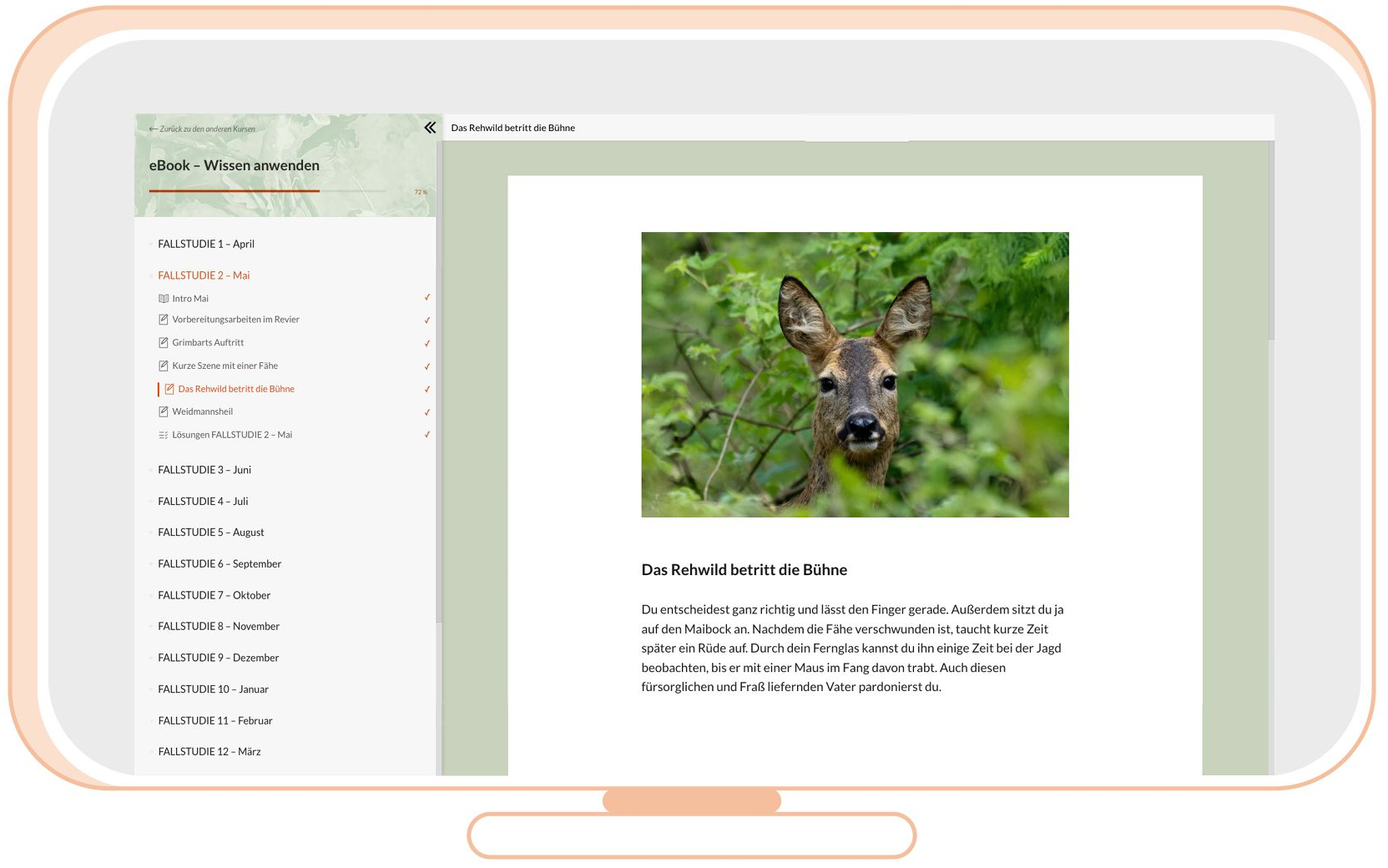Open Grimbarts Auftritt lesson
1388x868 pixels.
(x=208, y=343)
